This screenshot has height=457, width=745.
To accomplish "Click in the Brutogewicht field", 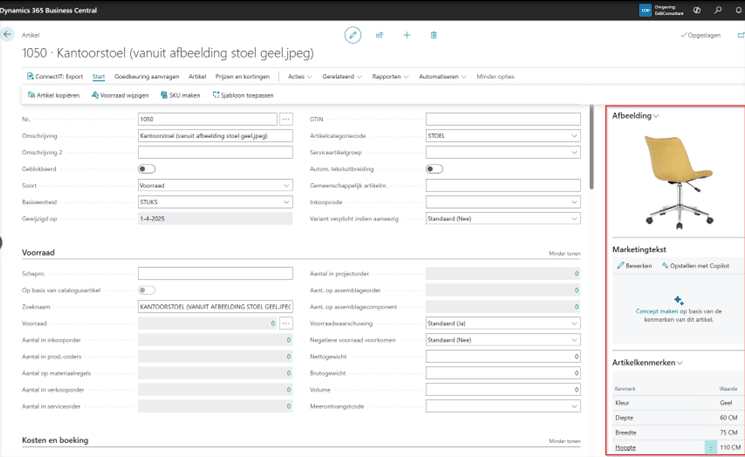I will [503, 373].
